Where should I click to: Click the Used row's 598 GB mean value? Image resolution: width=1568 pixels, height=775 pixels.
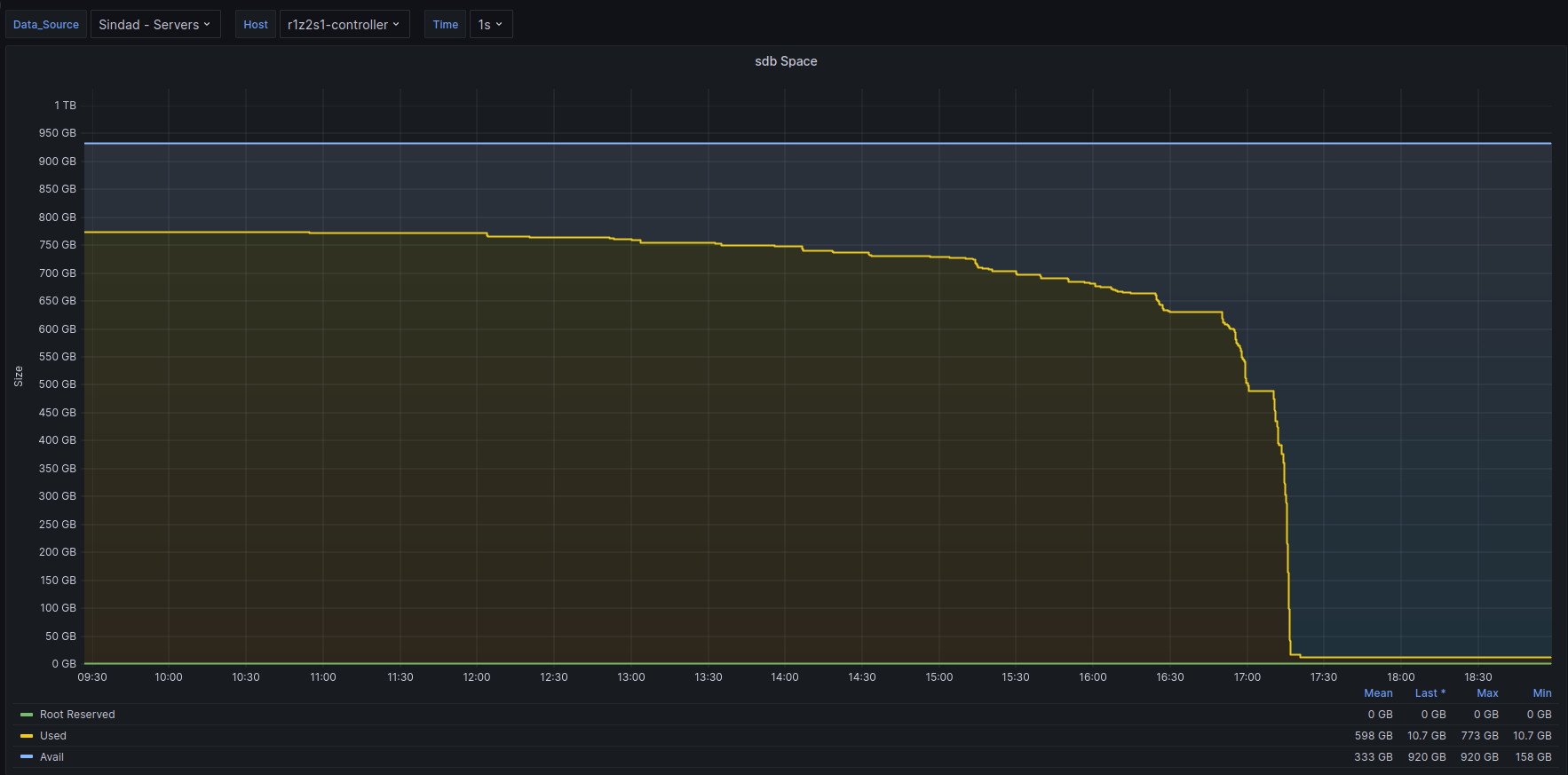pyautogui.click(x=1373, y=736)
